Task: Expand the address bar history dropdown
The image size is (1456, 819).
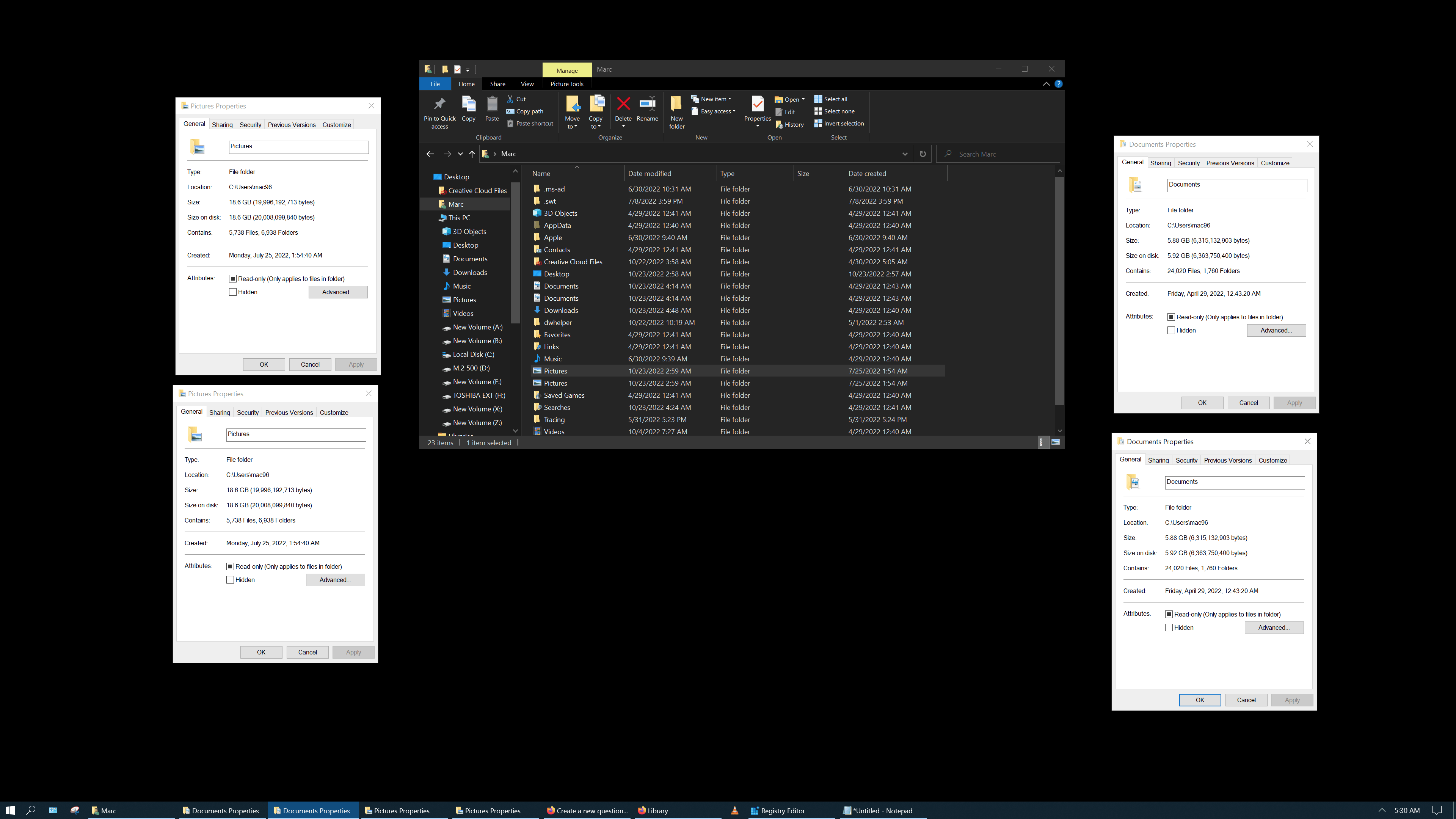Action: (x=904, y=154)
